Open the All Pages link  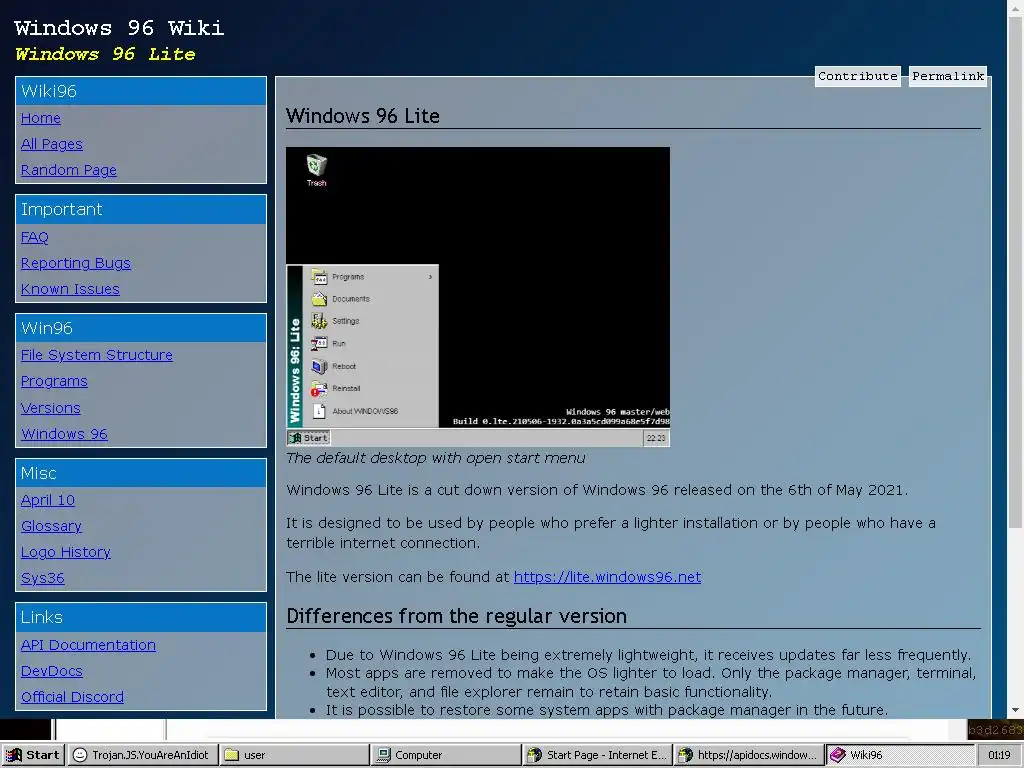pyautogui.click(x=52, y=144)
